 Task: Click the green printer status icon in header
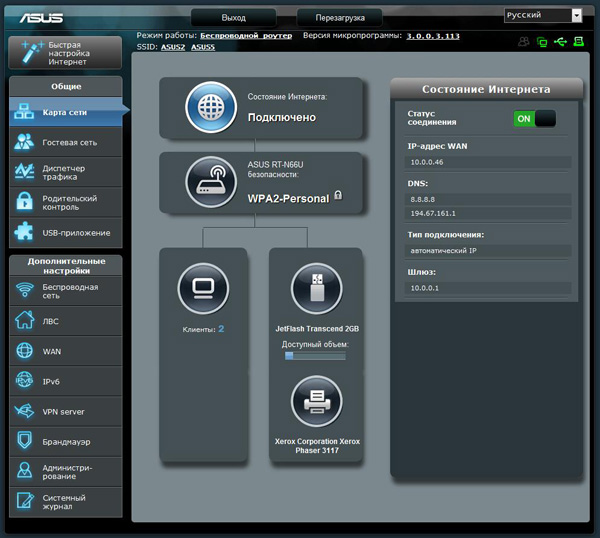[x=579, y=41]
